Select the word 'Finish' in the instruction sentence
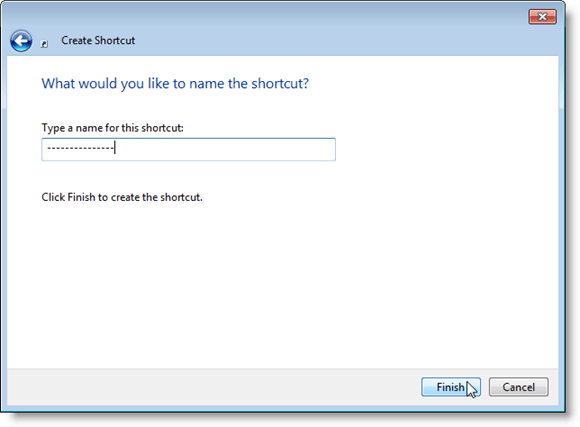580x427 pixels. 81,197
